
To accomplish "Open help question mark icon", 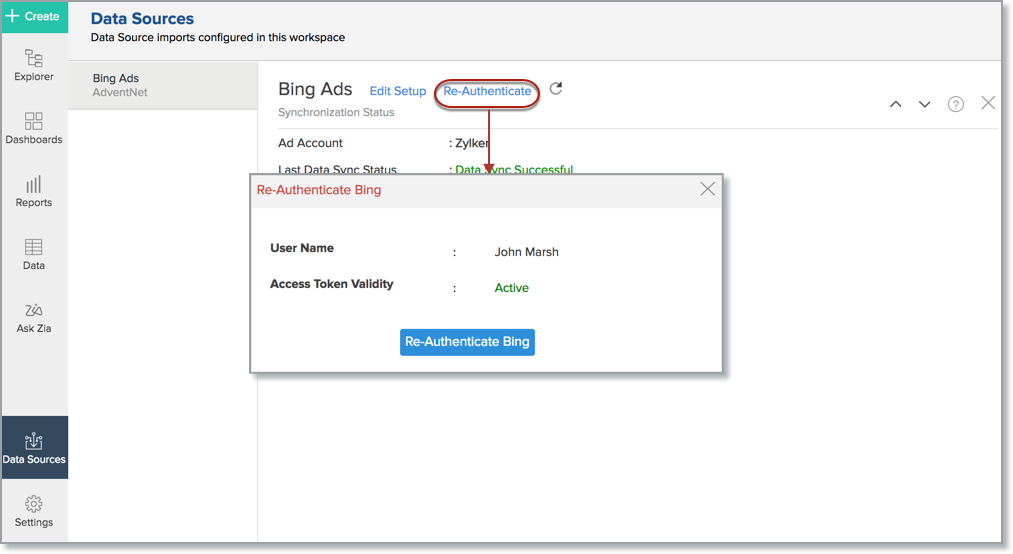I will [956, 104].
